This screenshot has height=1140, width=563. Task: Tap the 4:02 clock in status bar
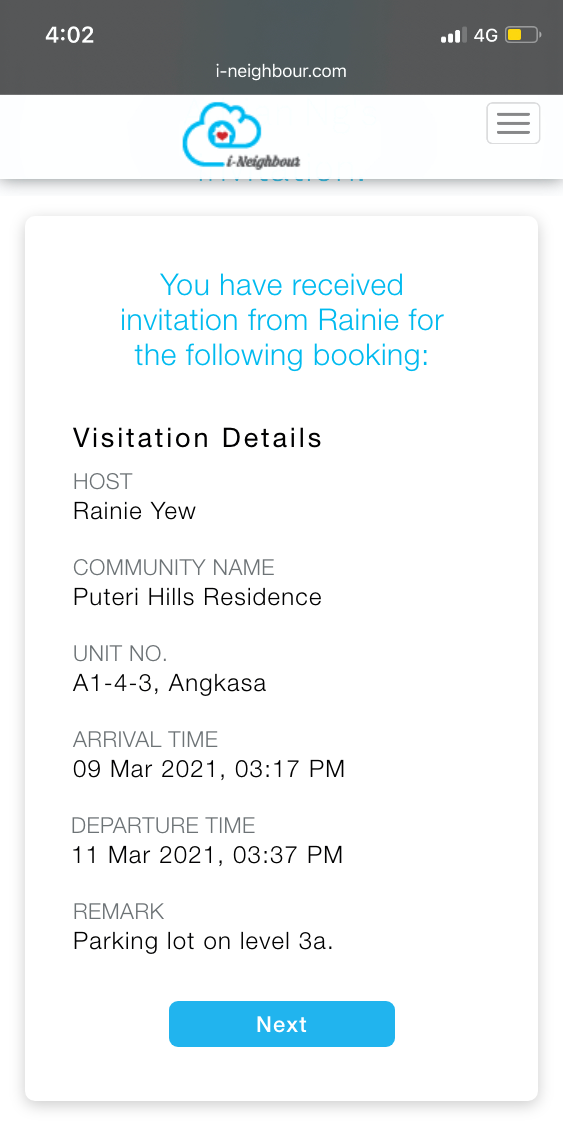(70, 35)
